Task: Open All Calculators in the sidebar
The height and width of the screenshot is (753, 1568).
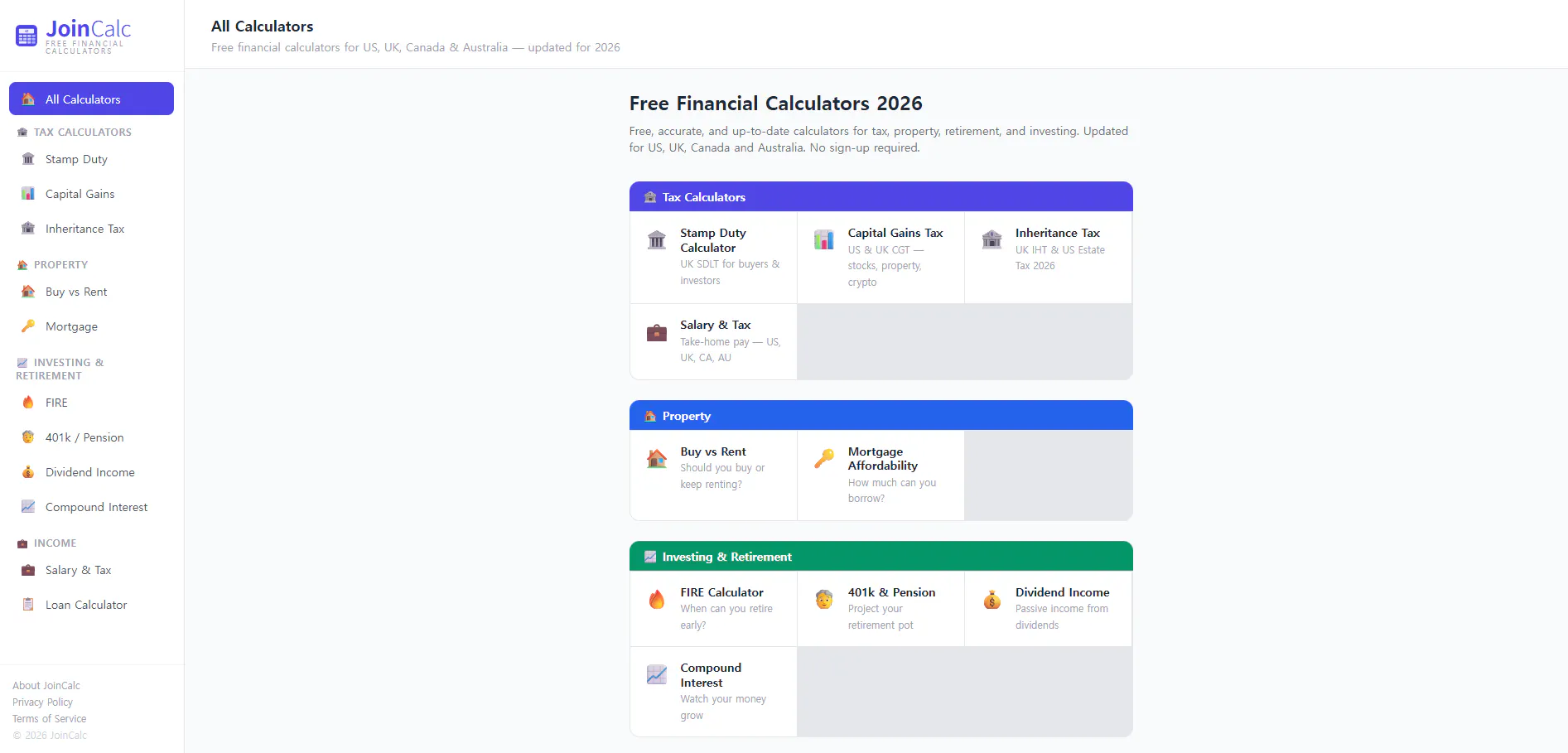Action: click(91, 99)
